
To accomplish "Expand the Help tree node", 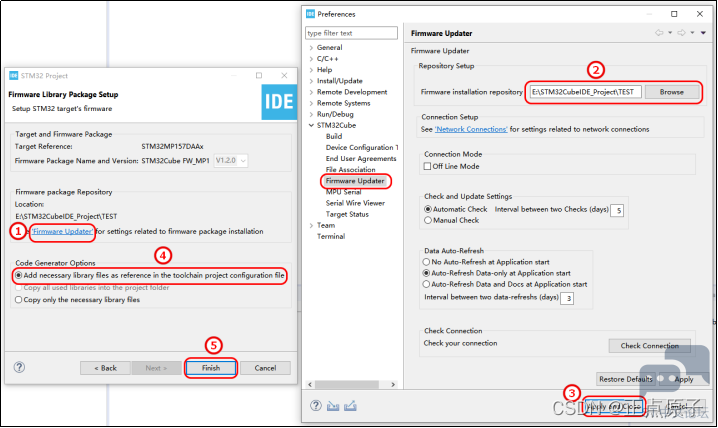I will (x=311, y=70).
